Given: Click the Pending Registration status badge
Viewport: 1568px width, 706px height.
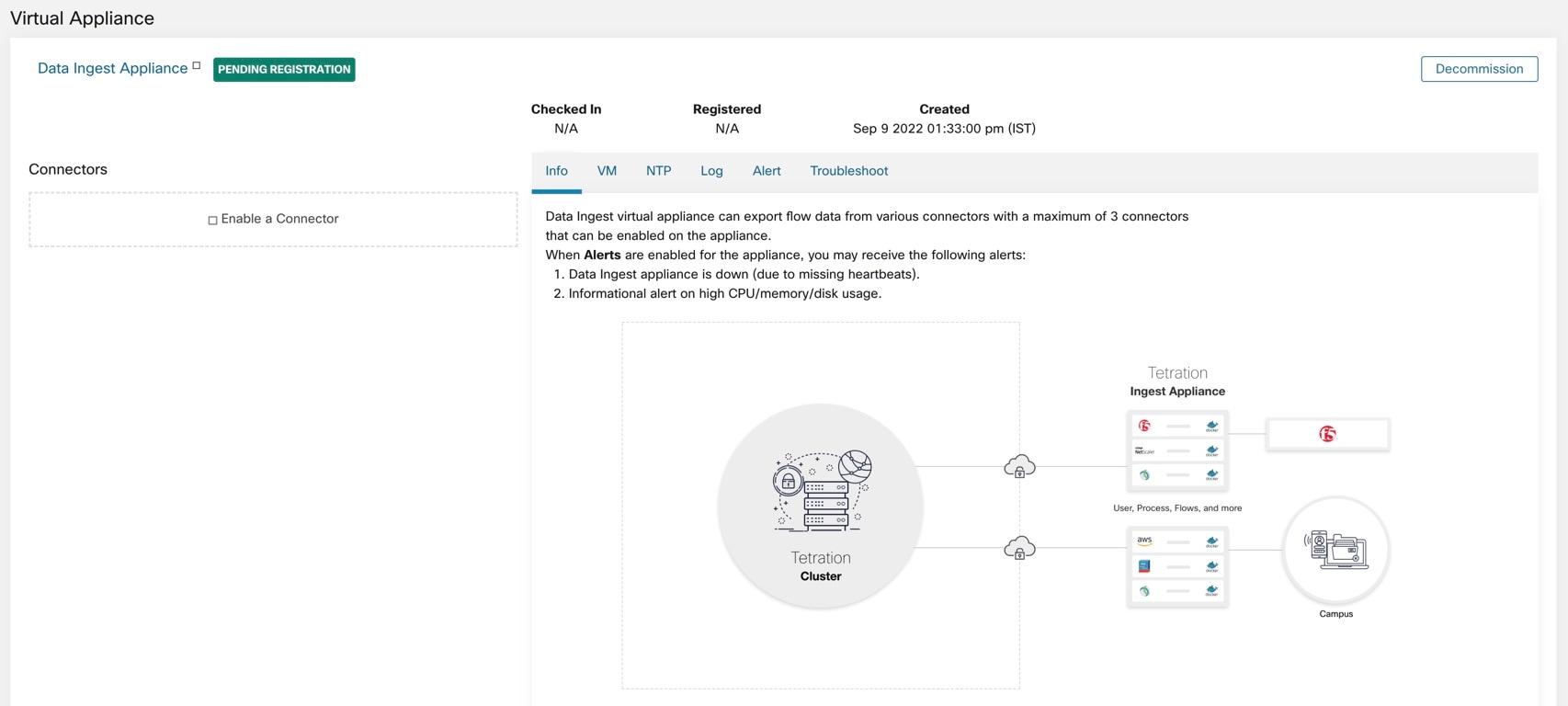Looking at the screenshot, I should (x=284, y=69).
